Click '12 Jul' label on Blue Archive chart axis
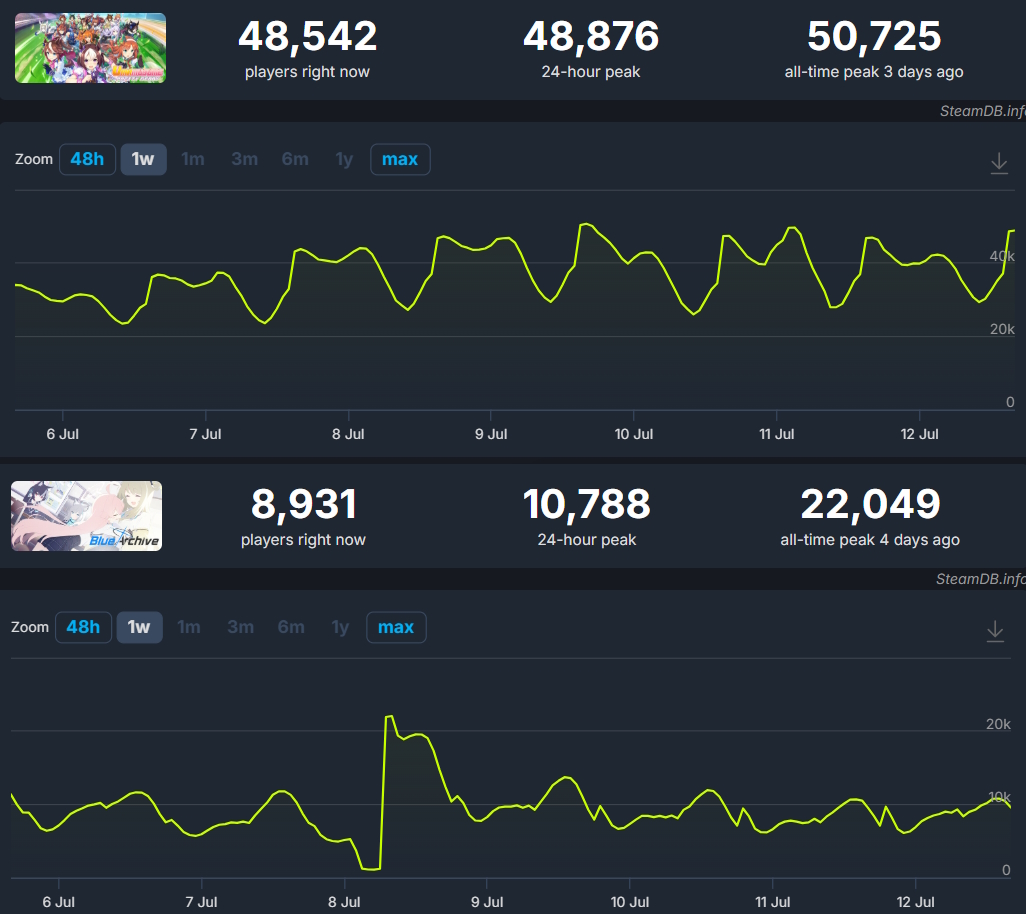 tap(915, 902)
